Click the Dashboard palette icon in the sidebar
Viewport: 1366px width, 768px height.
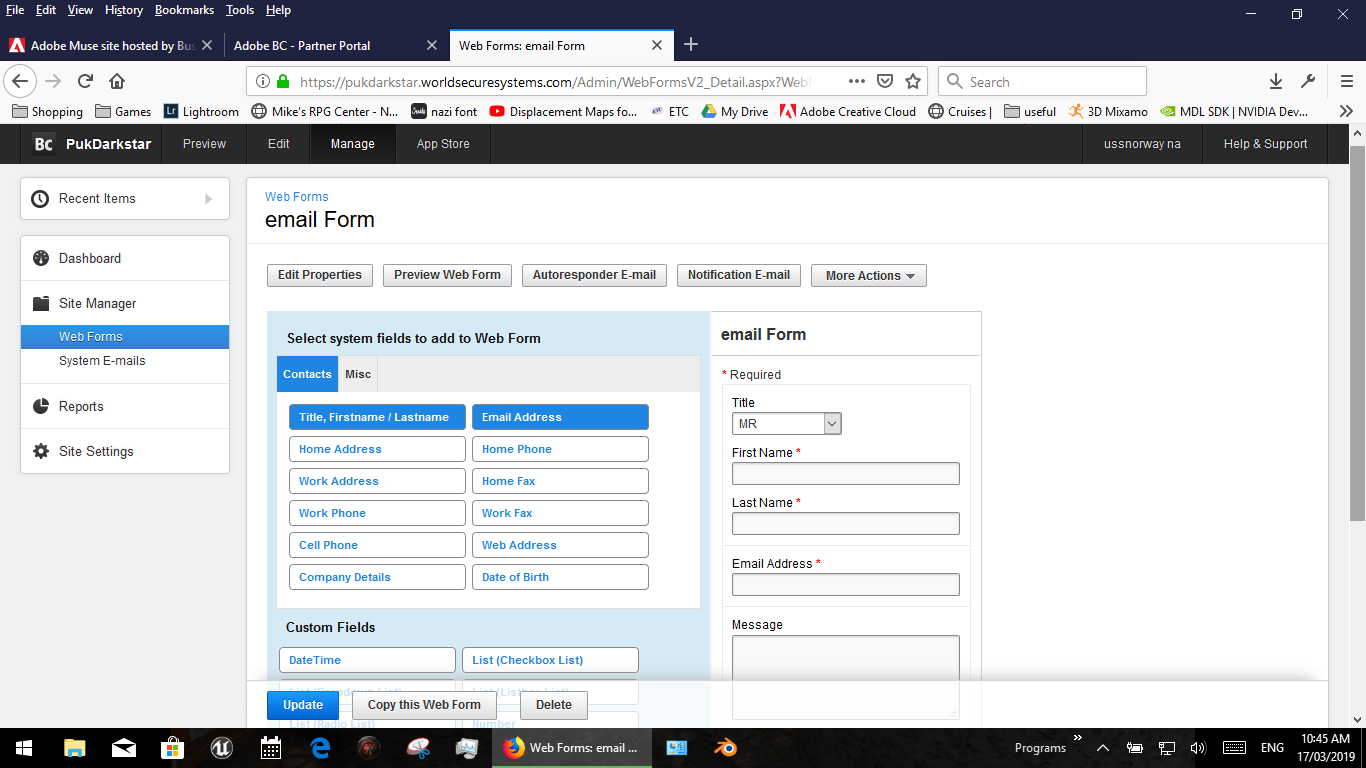(x=41, y=258)
